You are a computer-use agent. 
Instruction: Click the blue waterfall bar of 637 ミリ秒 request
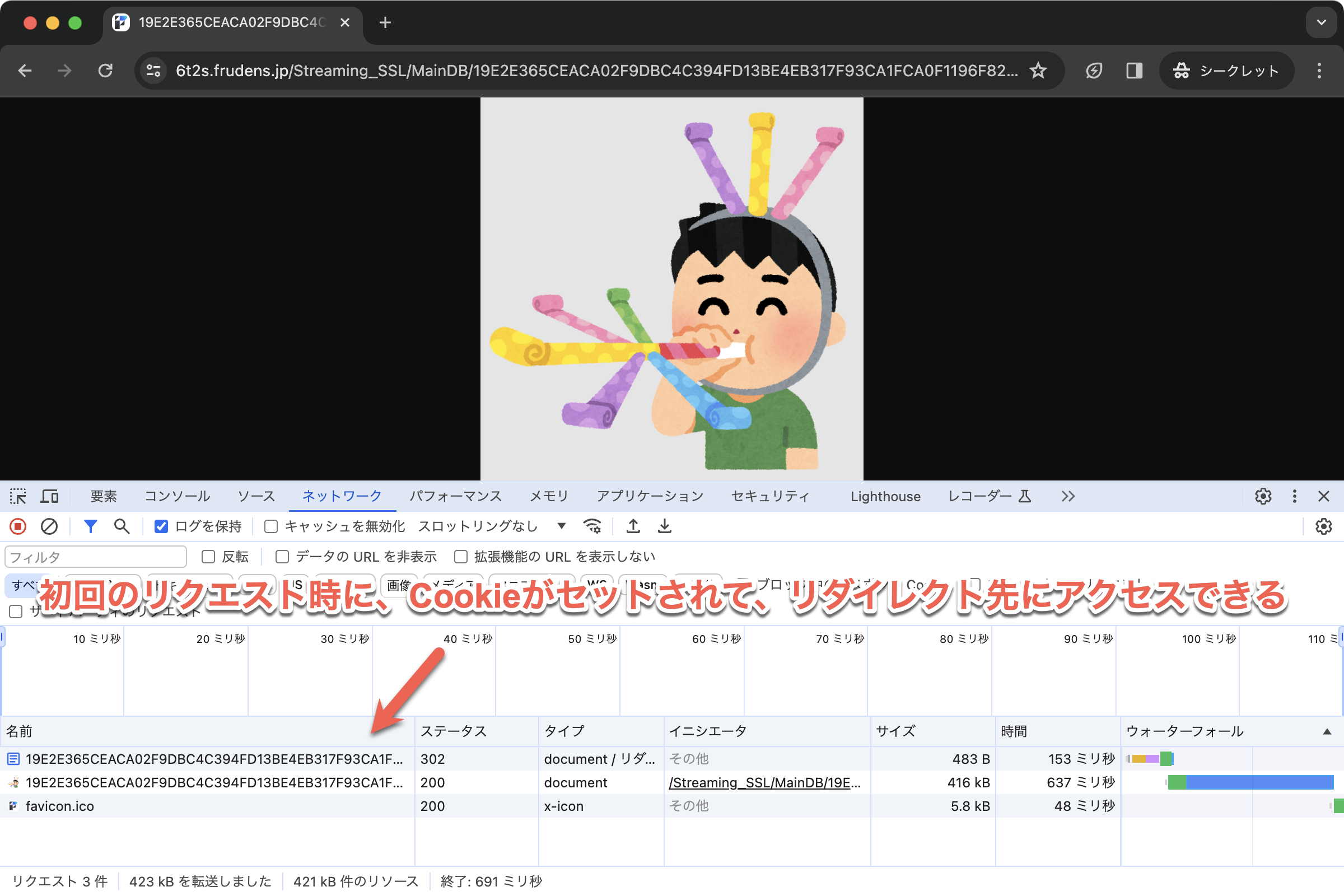(1259, 782)
